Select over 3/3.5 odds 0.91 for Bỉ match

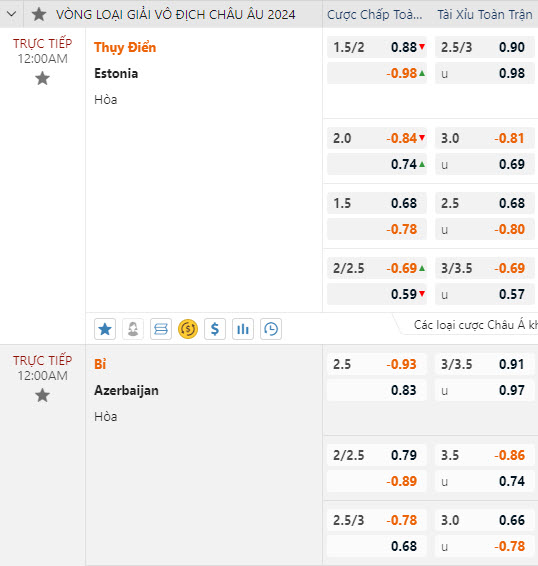485,364
